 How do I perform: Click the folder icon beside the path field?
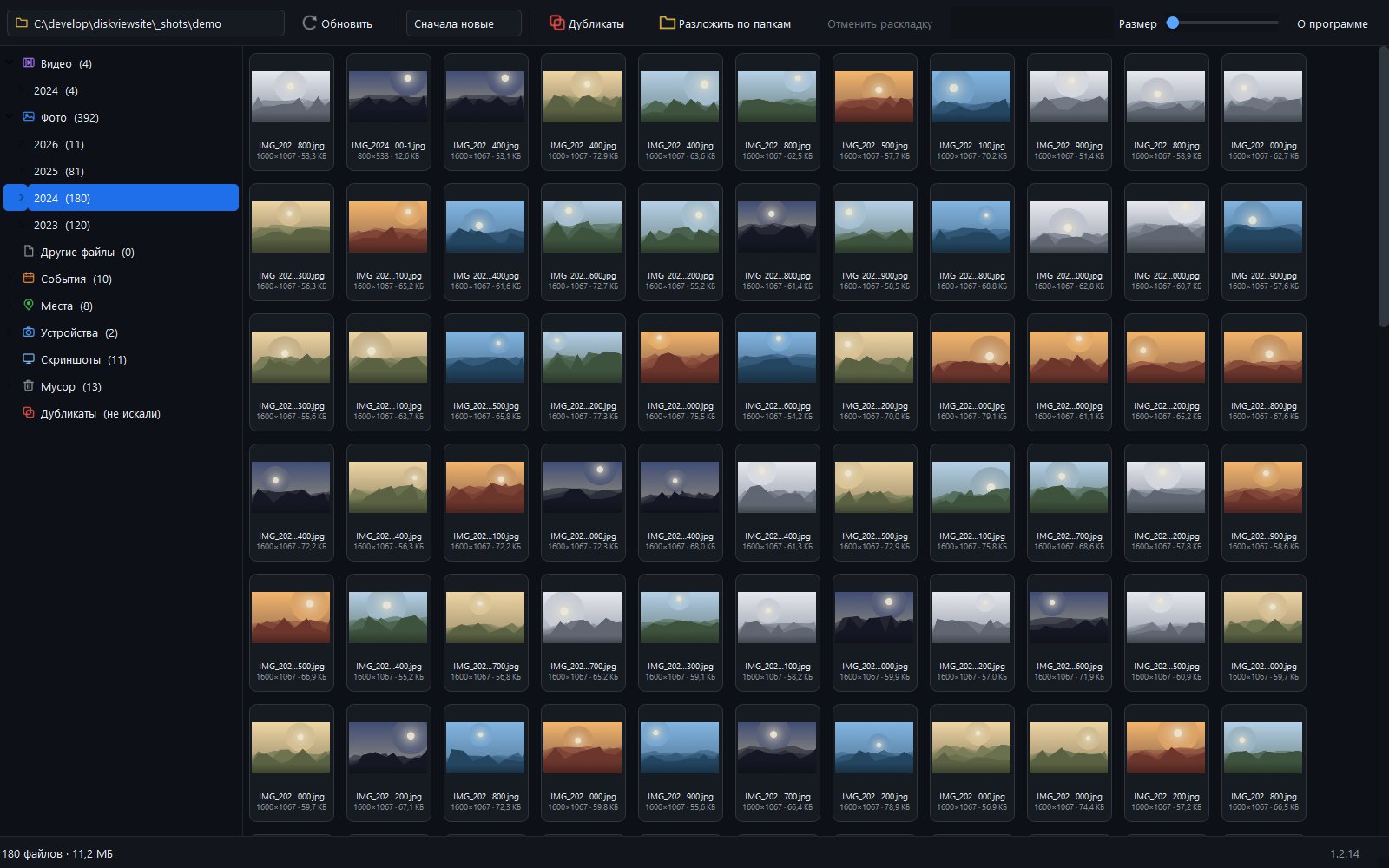pos(22,23)
